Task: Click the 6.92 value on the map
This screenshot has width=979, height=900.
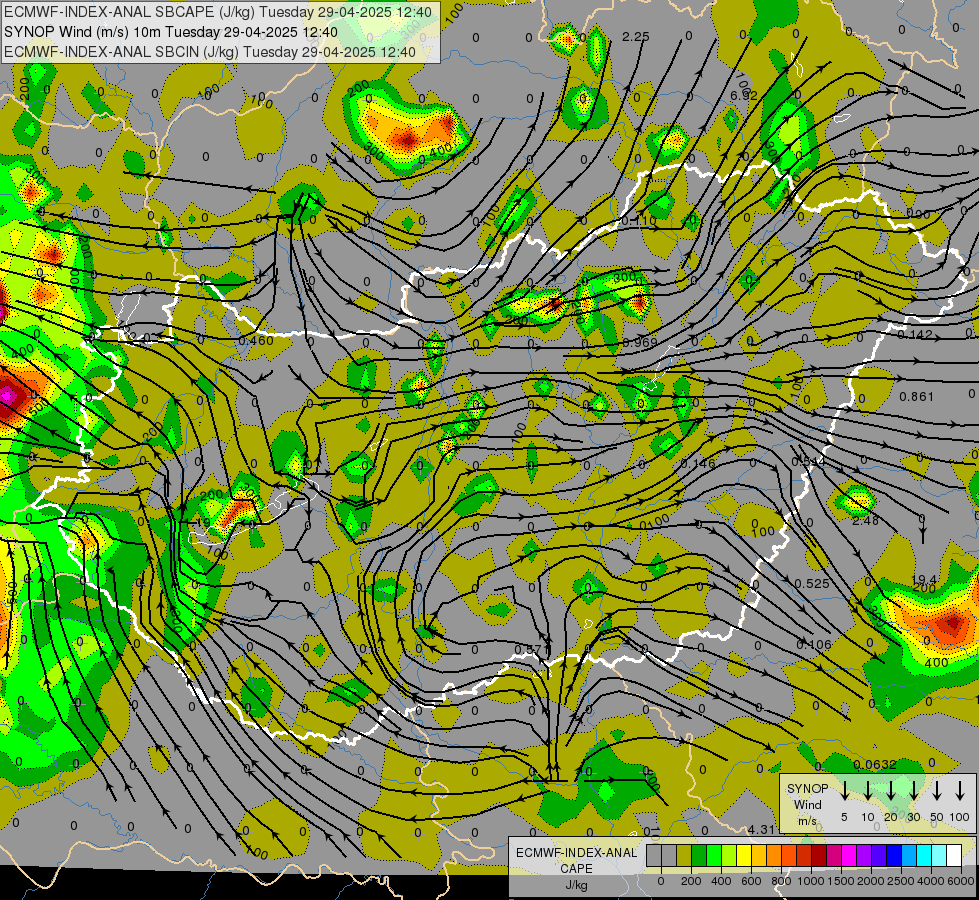Action: (x=744, y=96)
